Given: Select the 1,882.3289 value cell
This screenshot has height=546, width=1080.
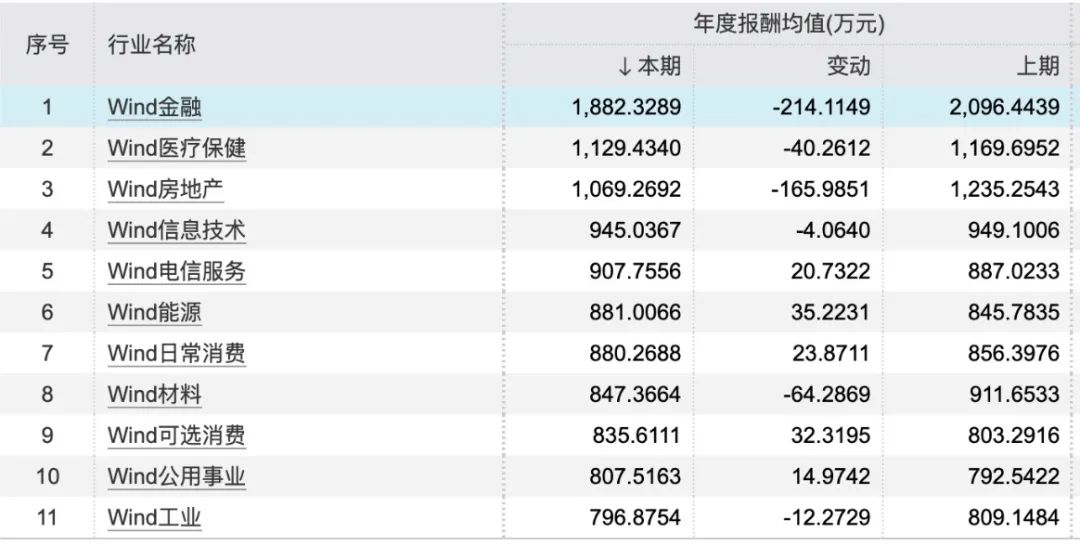Looking at the screenshot, I should [x=626, y=107].
